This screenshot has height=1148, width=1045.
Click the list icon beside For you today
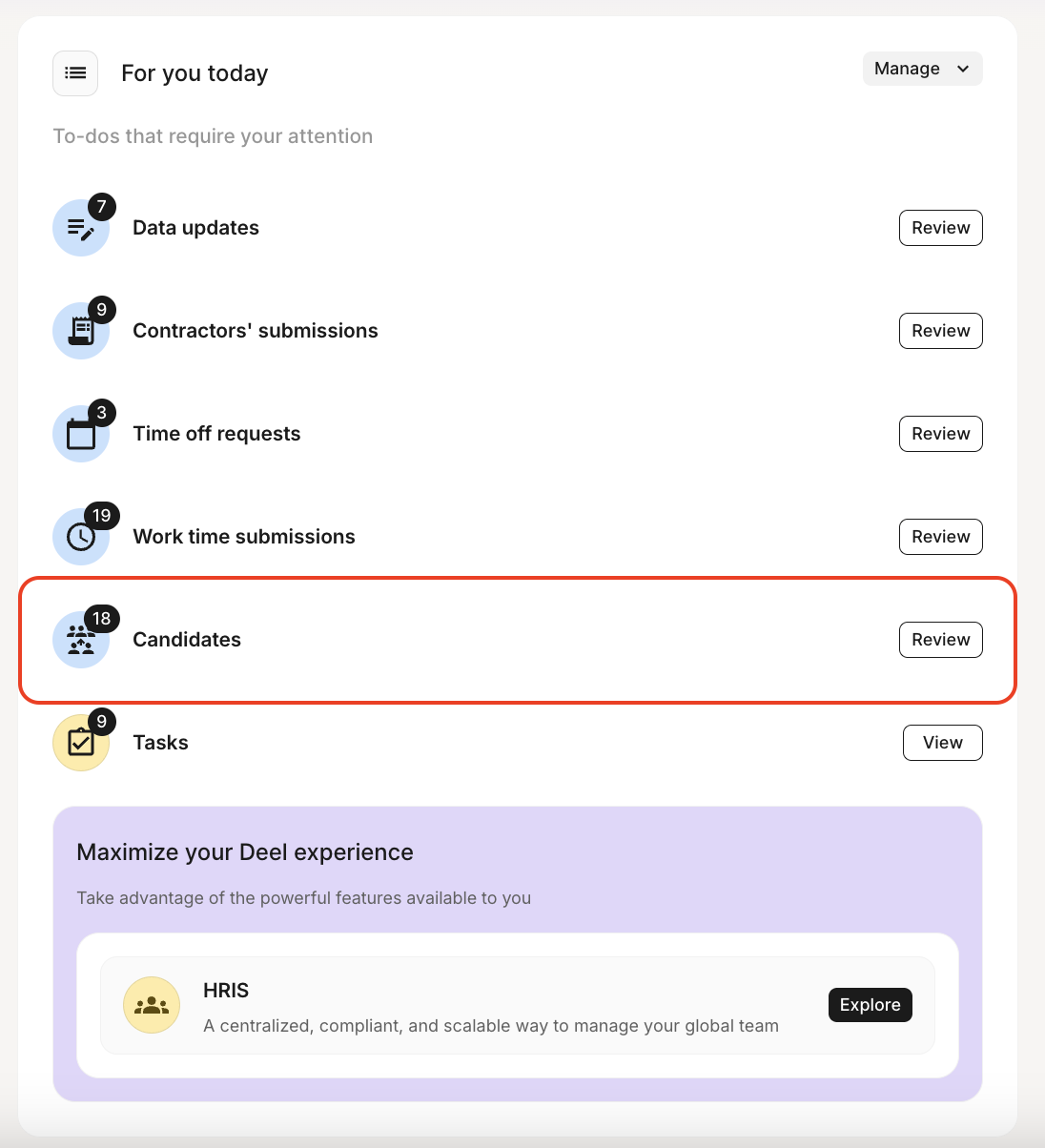click(75, 73)
